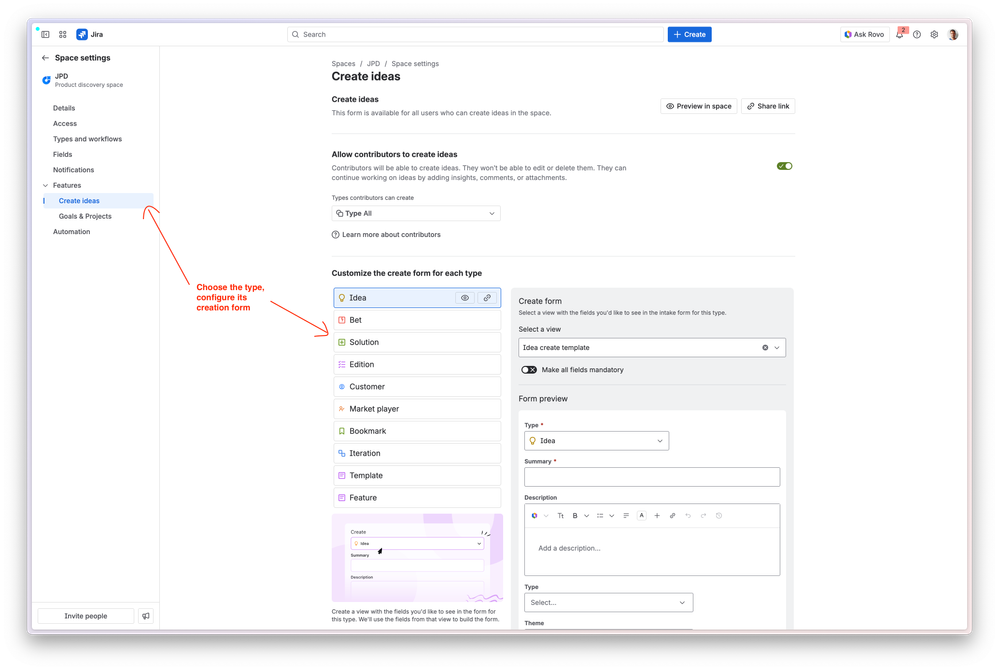Click the history clock icon in description toolbar
The image size is (999, 670).
click(x=719, y=516)
